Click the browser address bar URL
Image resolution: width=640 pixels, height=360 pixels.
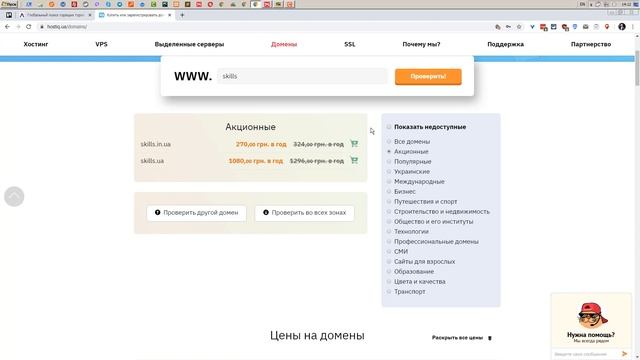coord(67,27)
